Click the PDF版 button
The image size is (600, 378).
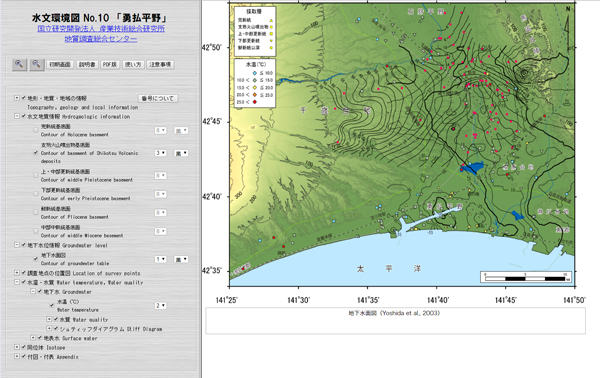(x=109, y=65)
